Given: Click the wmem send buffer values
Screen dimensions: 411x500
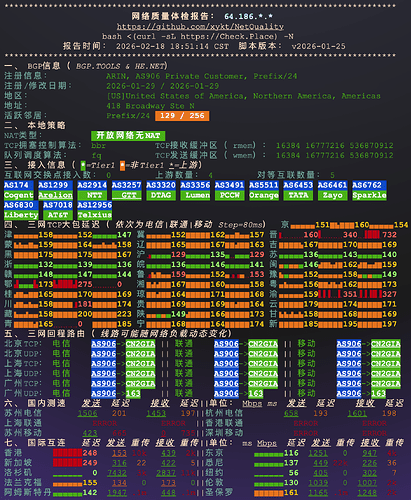Looking at the screenshot, I should (334, 155).
